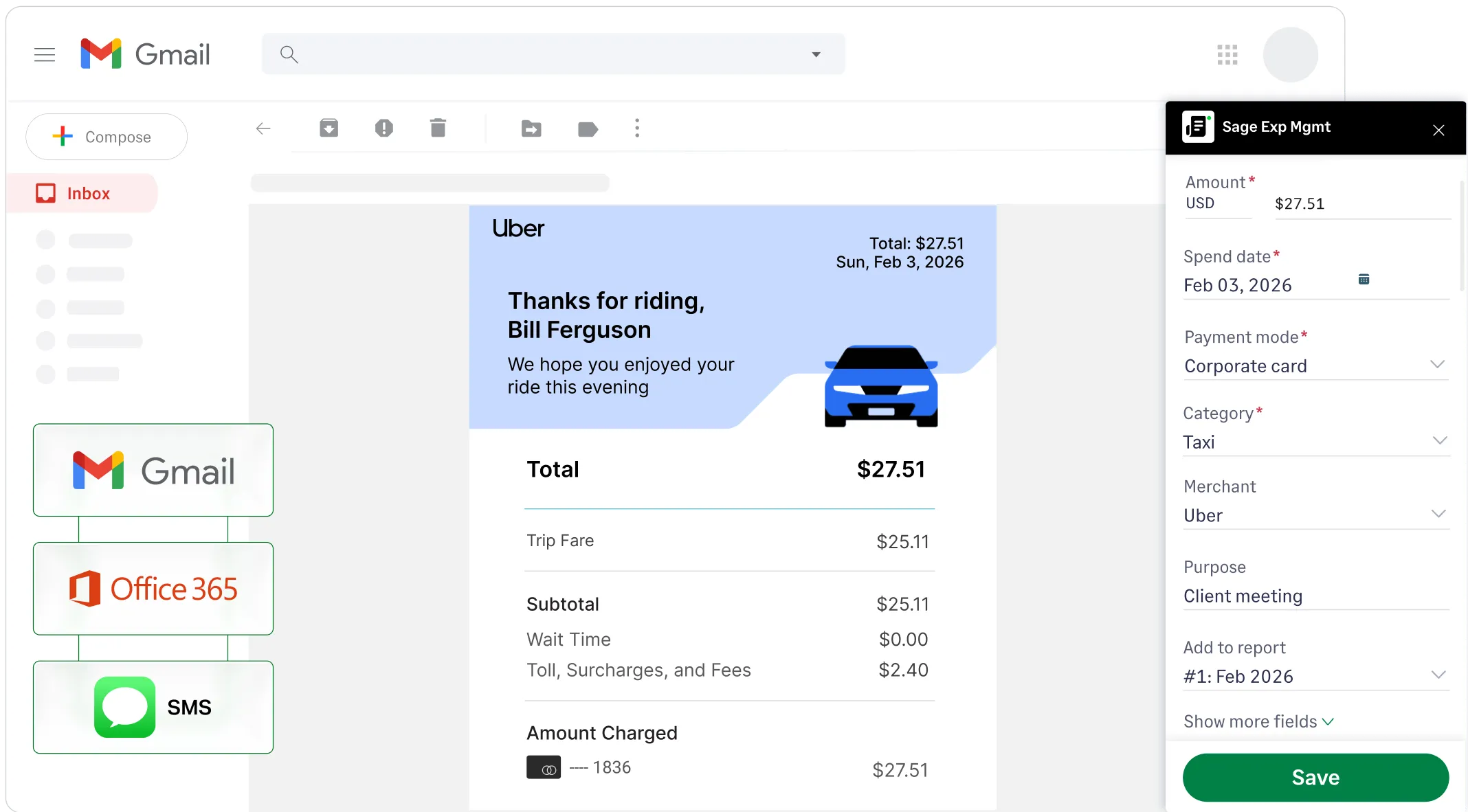Viewport: 1468px width, 812px height.
Task: Archive the Uber receipt email
Action: tap(329, 128)
